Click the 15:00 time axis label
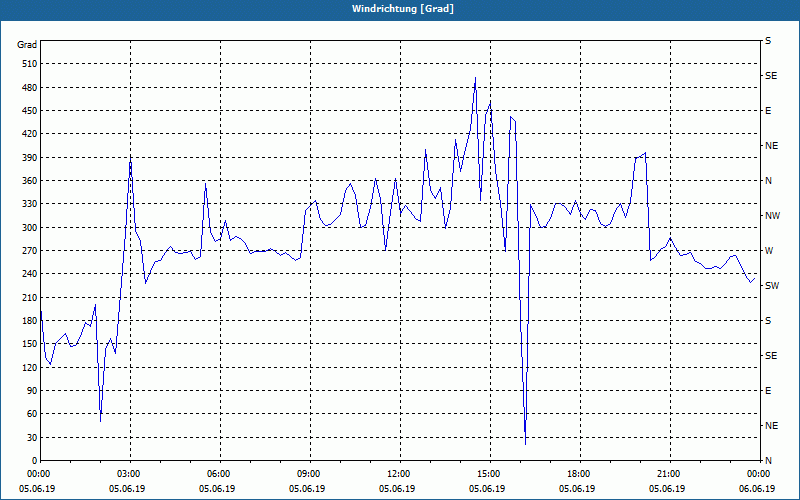Screen dimensions: 800x500 [x=487, y=474]
